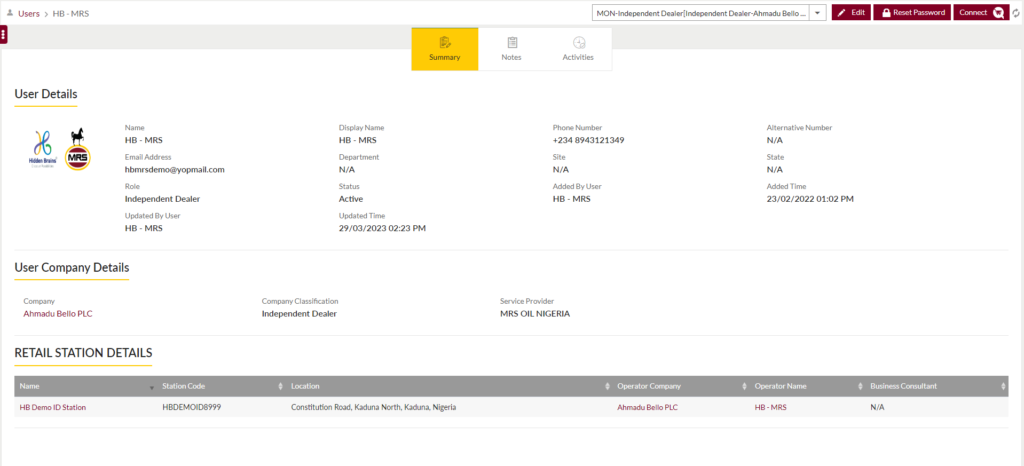The image size is (1024, 466).
Task: Sort by the Operator Company column header
Action: 680,386
